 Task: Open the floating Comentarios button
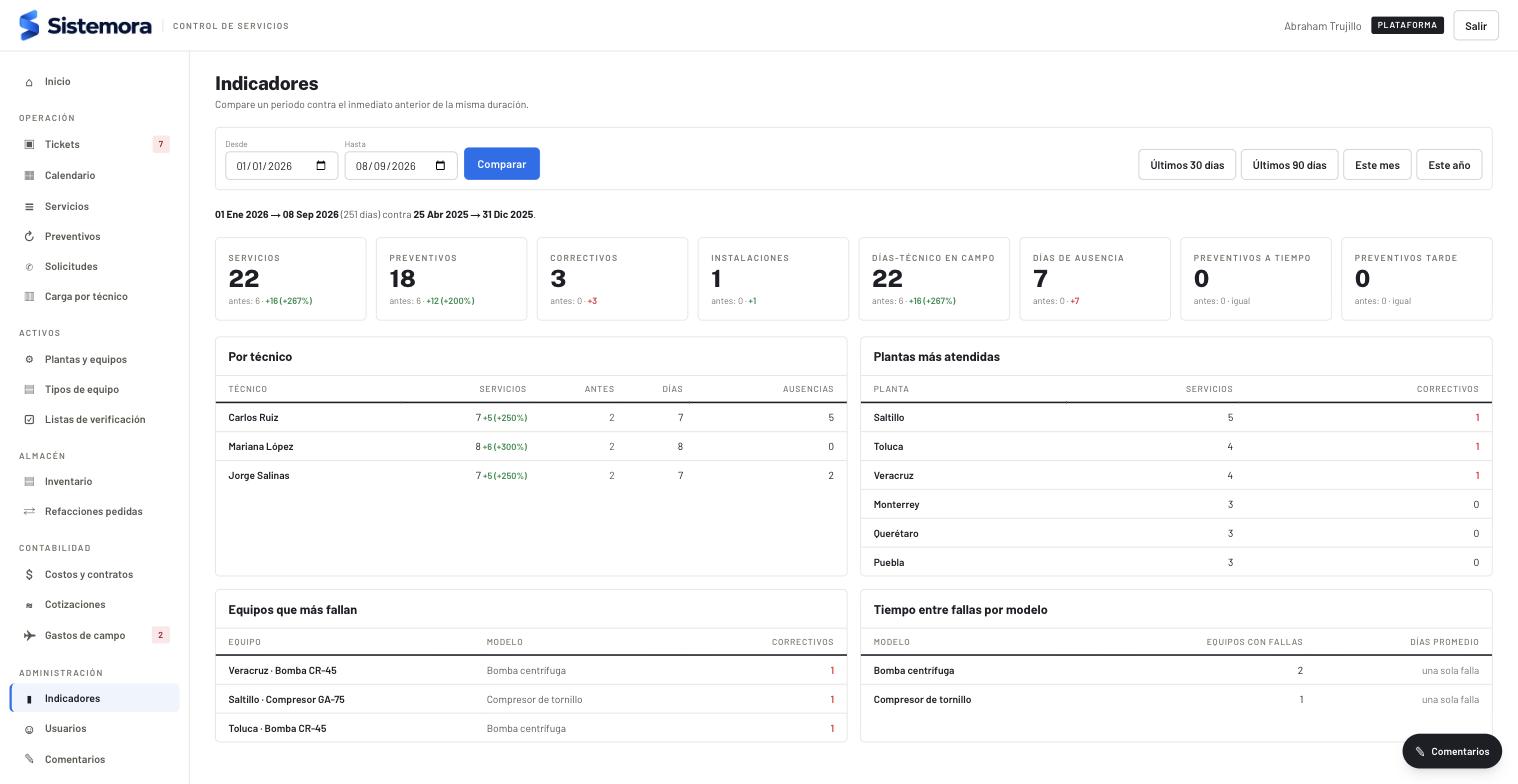coord(1452,752)
